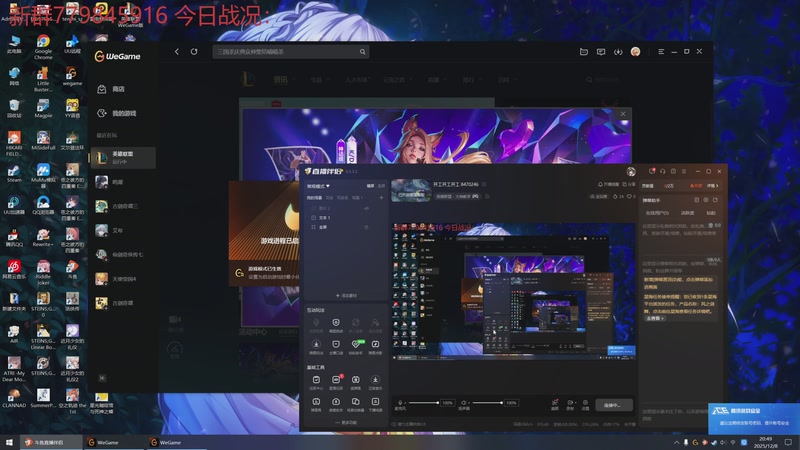Image resolution: width=800 pixels, height=450 pixels.
Task: Toggle the visibility eye on the top source row
Action: click(x=366, y=208)
